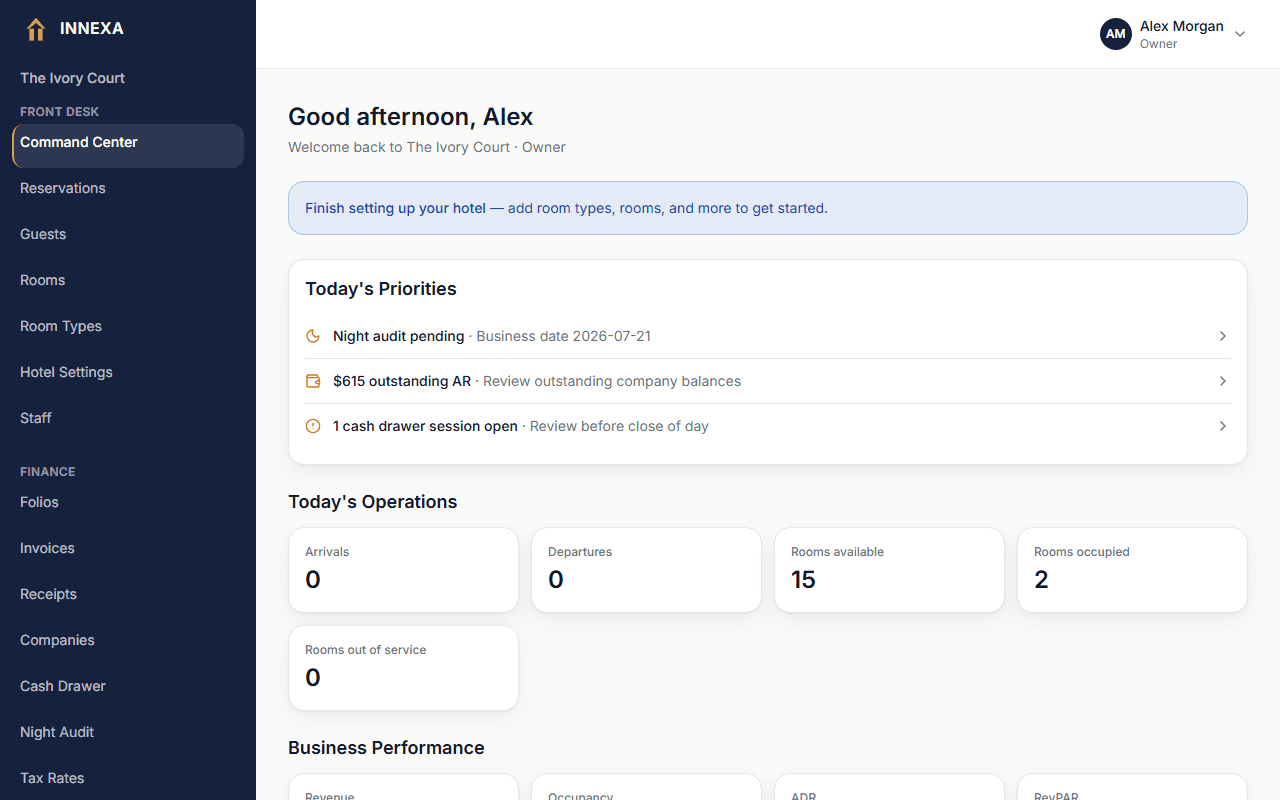Open the Rooms occupied card
The width and height of the screenshot is (1280, 800).
pos(1132,570)
